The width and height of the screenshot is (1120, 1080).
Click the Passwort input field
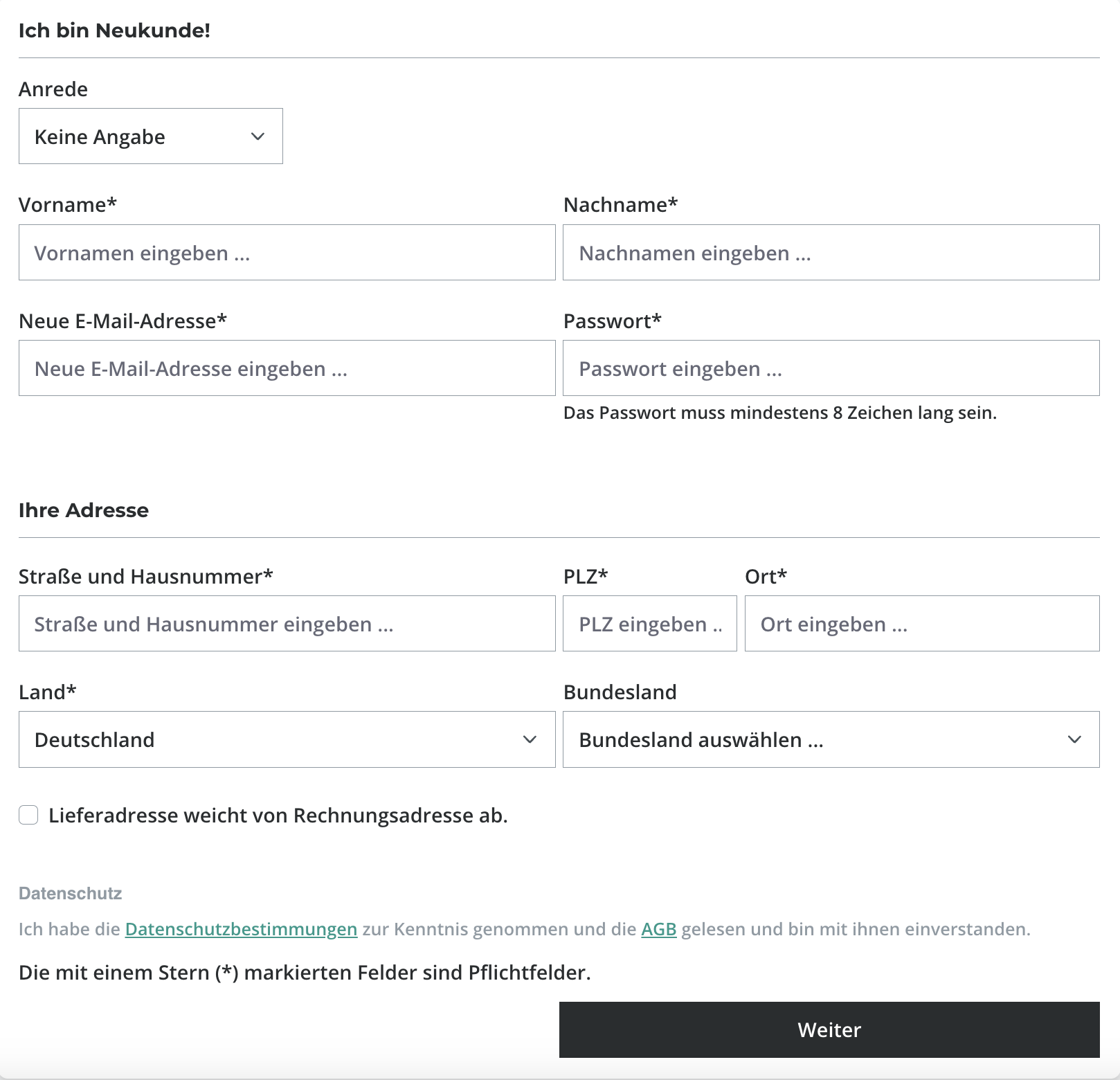831,368
